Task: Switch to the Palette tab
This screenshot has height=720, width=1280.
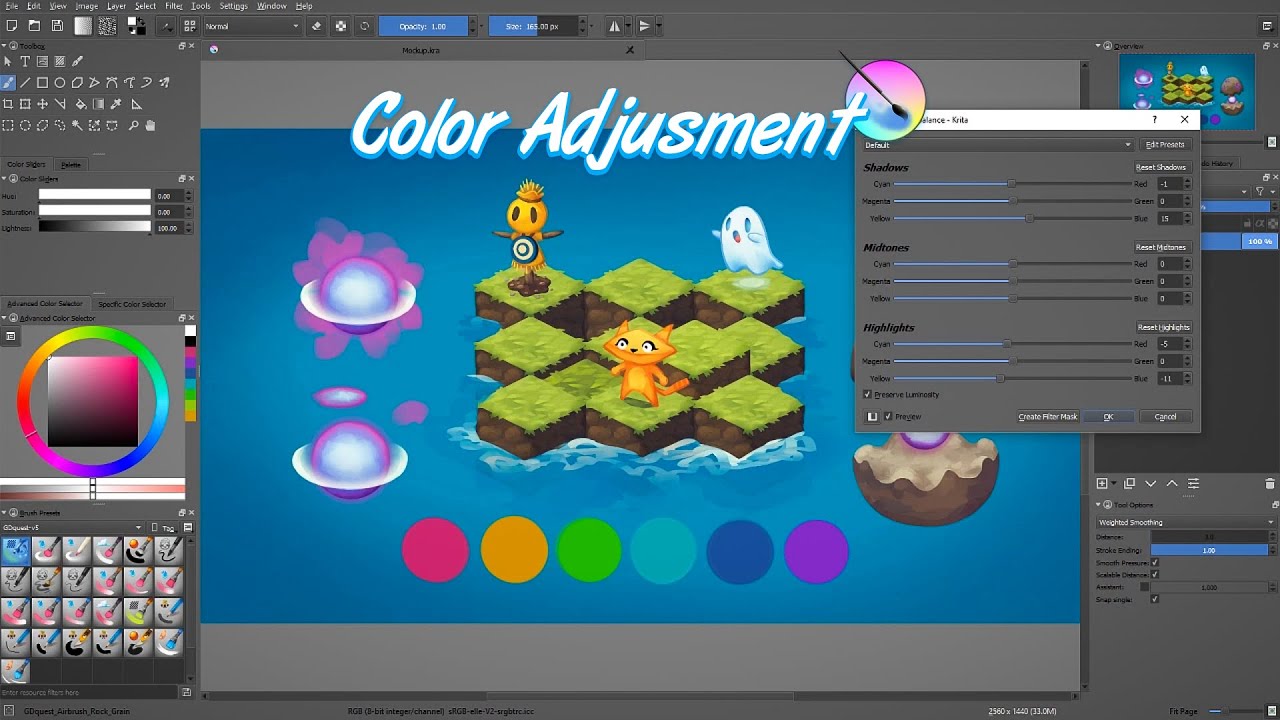Action: [x=71, y=164]
